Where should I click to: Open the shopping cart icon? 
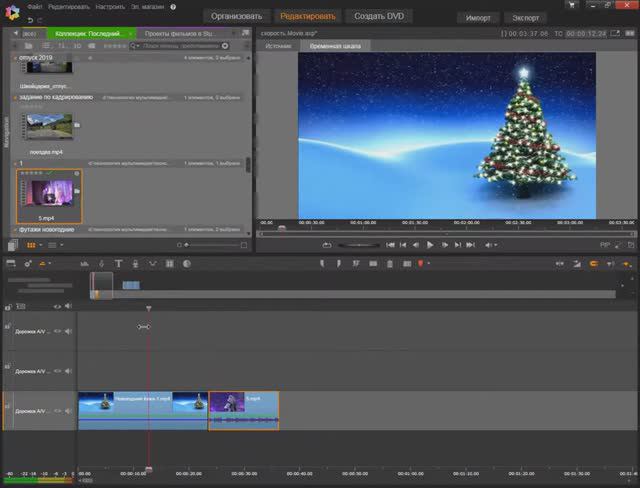[x=571, y=5]
